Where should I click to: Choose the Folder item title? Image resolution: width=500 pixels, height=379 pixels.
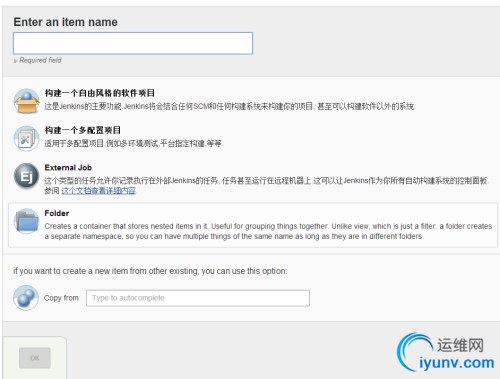point(57,213)
